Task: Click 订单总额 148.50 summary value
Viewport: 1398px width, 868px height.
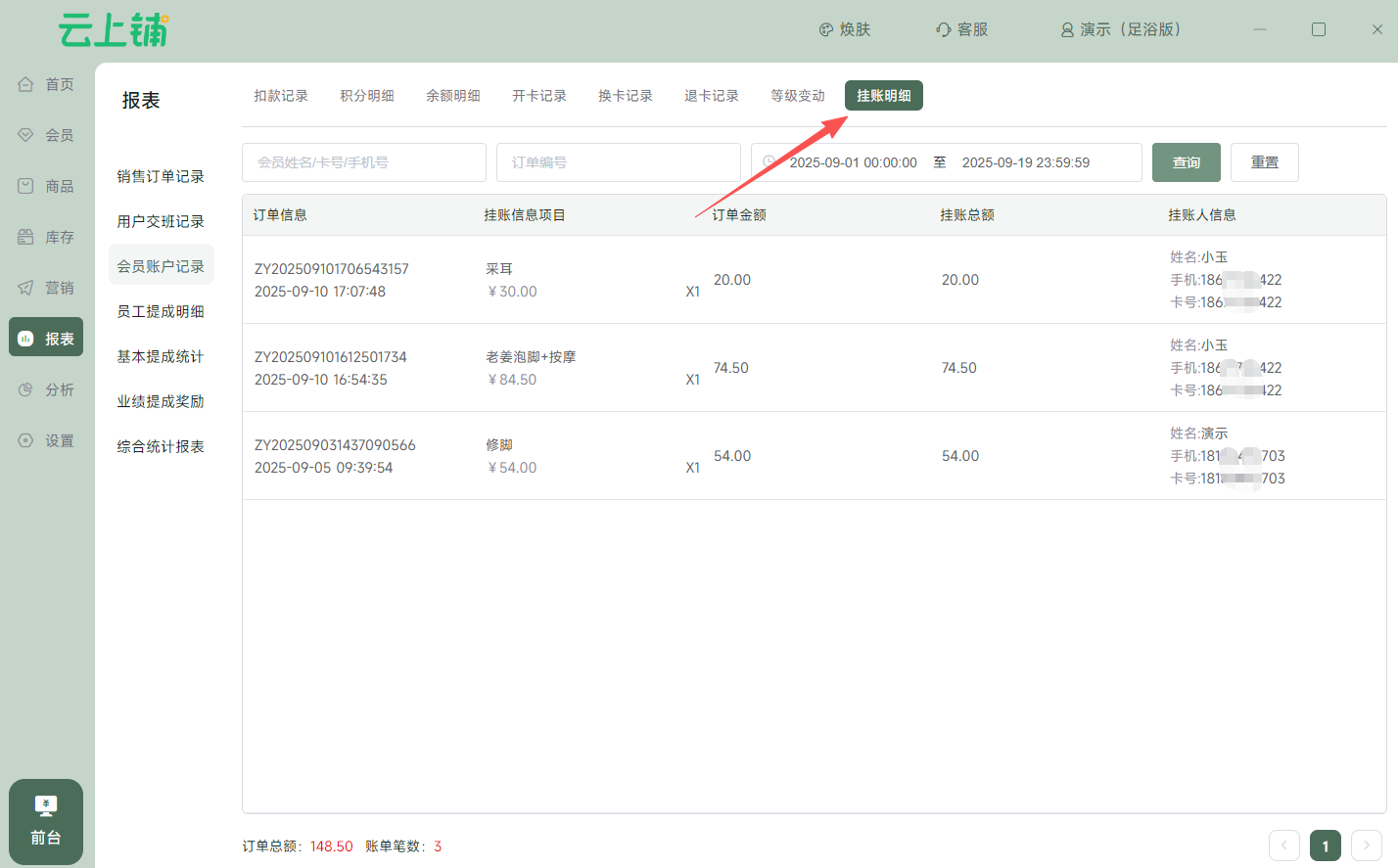Action: coord(332,846)
